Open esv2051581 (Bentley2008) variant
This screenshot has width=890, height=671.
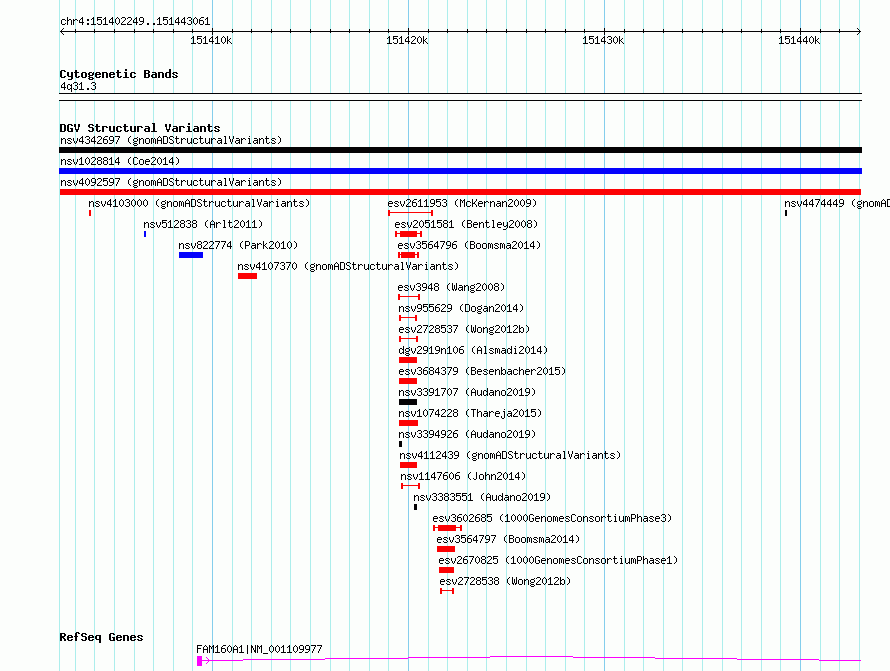pos(466,224)
